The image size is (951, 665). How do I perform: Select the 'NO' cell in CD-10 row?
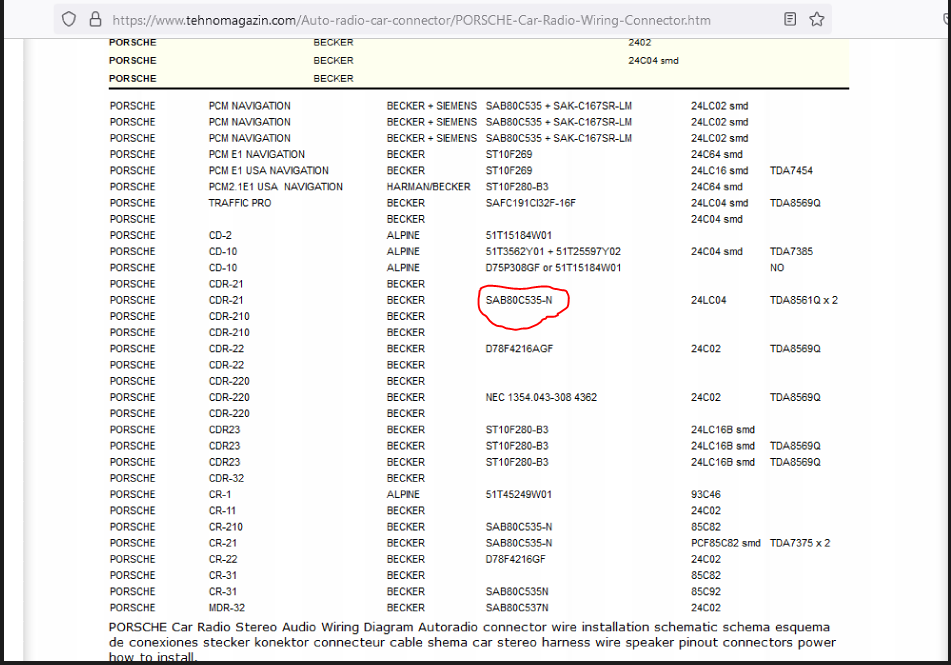(777, 268)
